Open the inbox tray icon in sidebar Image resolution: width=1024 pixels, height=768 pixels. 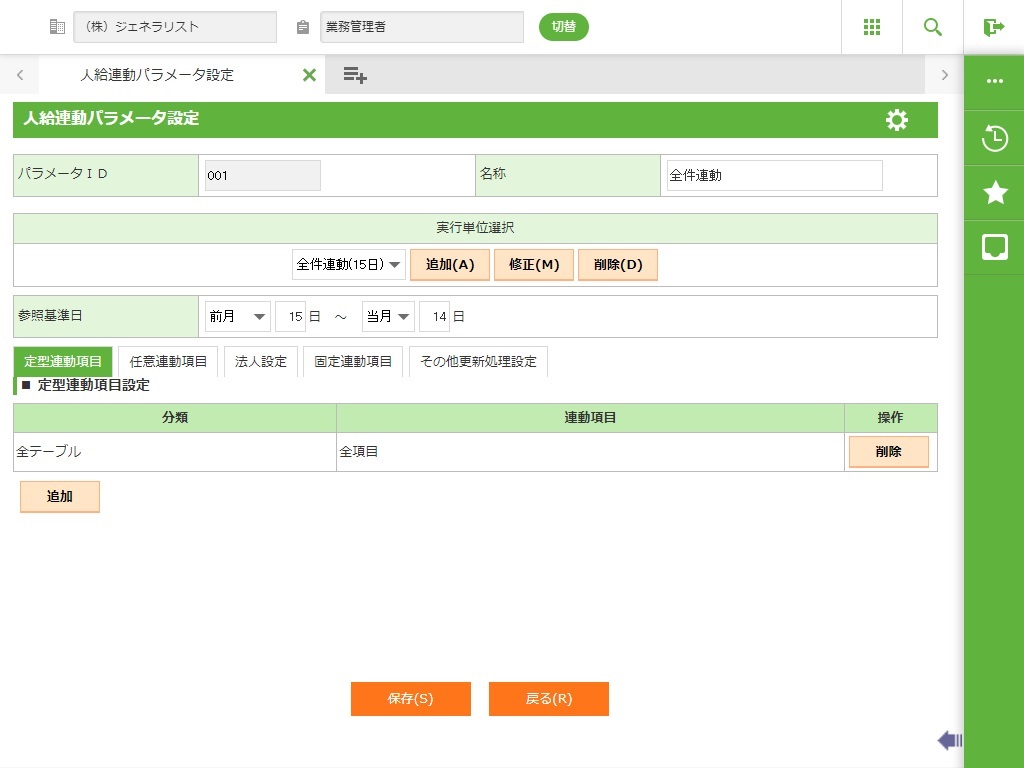[995, 247]
